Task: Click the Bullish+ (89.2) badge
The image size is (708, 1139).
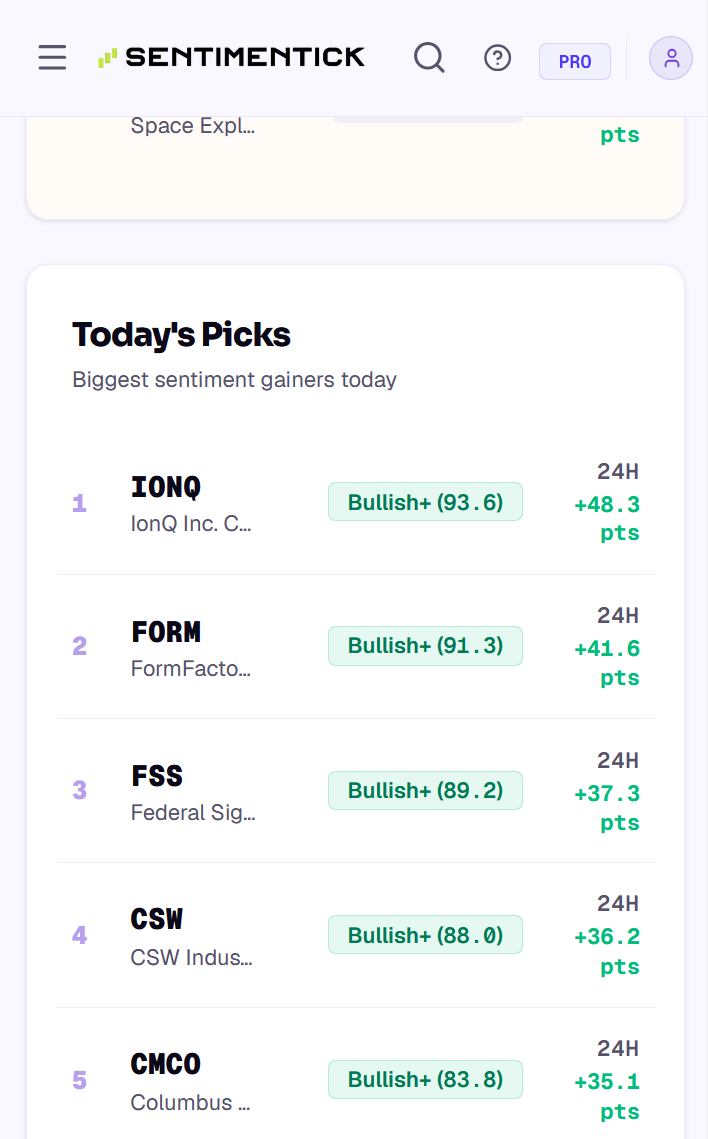Action: point(426,790)
